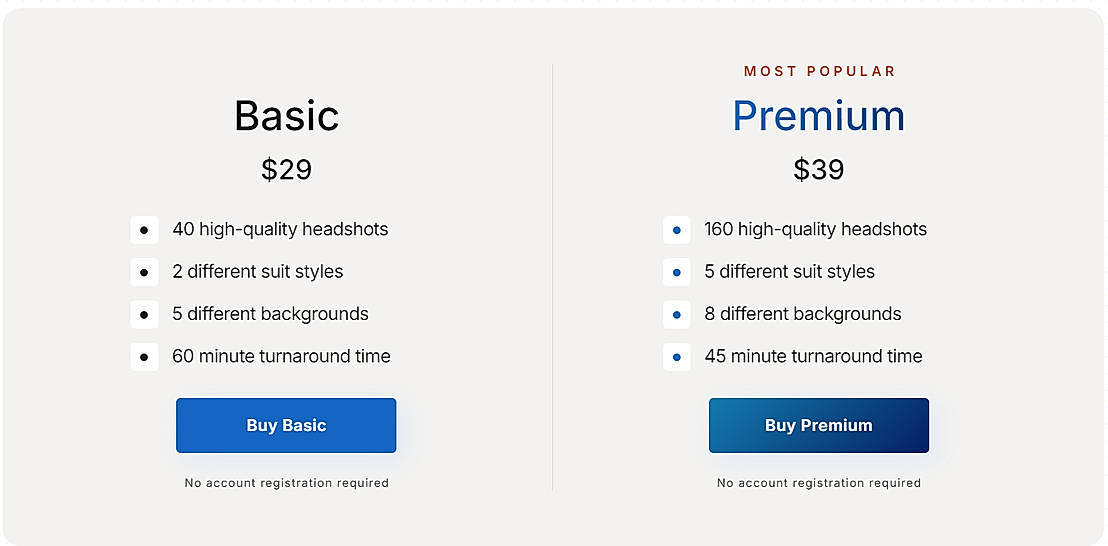The width and height of the screenshot is (1108, 546).
Task: Click bullet icon beside 5 different suit styles in Premium
Action: point(677,272)
